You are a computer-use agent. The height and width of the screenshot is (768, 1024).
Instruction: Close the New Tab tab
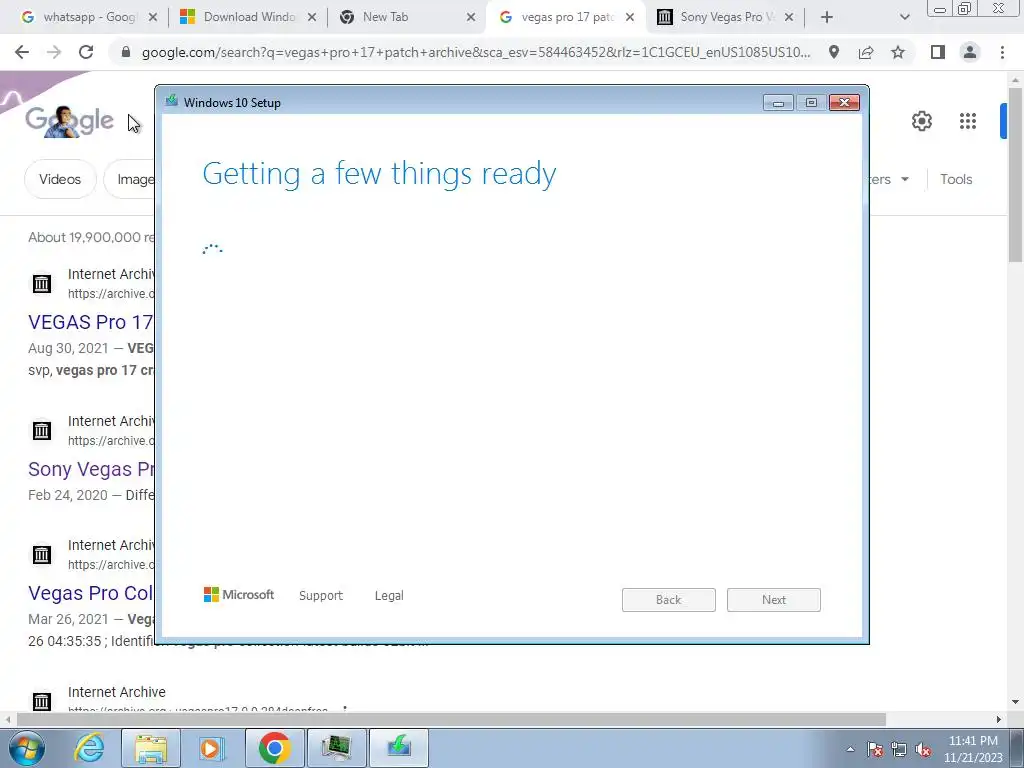tap(471, 17)
